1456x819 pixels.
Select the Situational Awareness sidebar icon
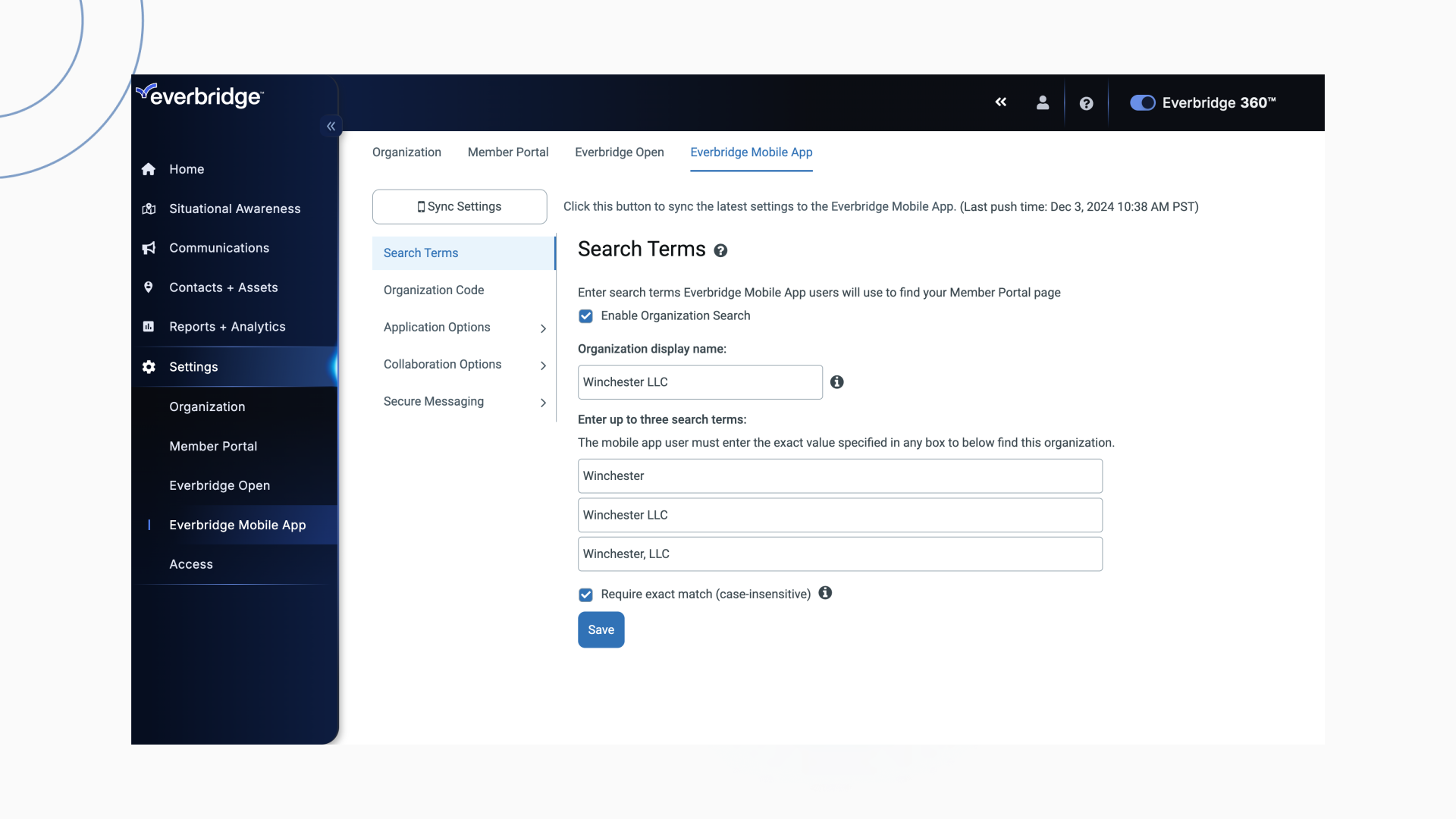tap(149, 209)
